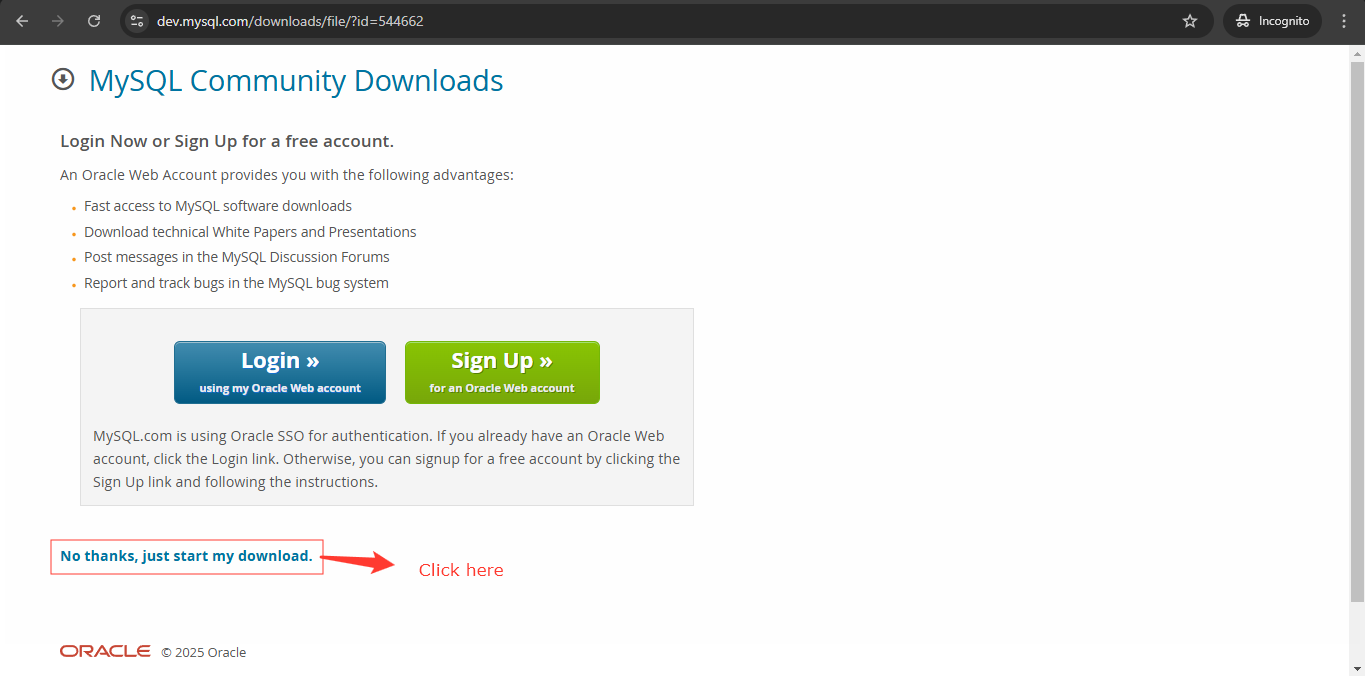Click the Oracle logo in footer
This screenshot has height=676, width=1365.
(105, 652)
